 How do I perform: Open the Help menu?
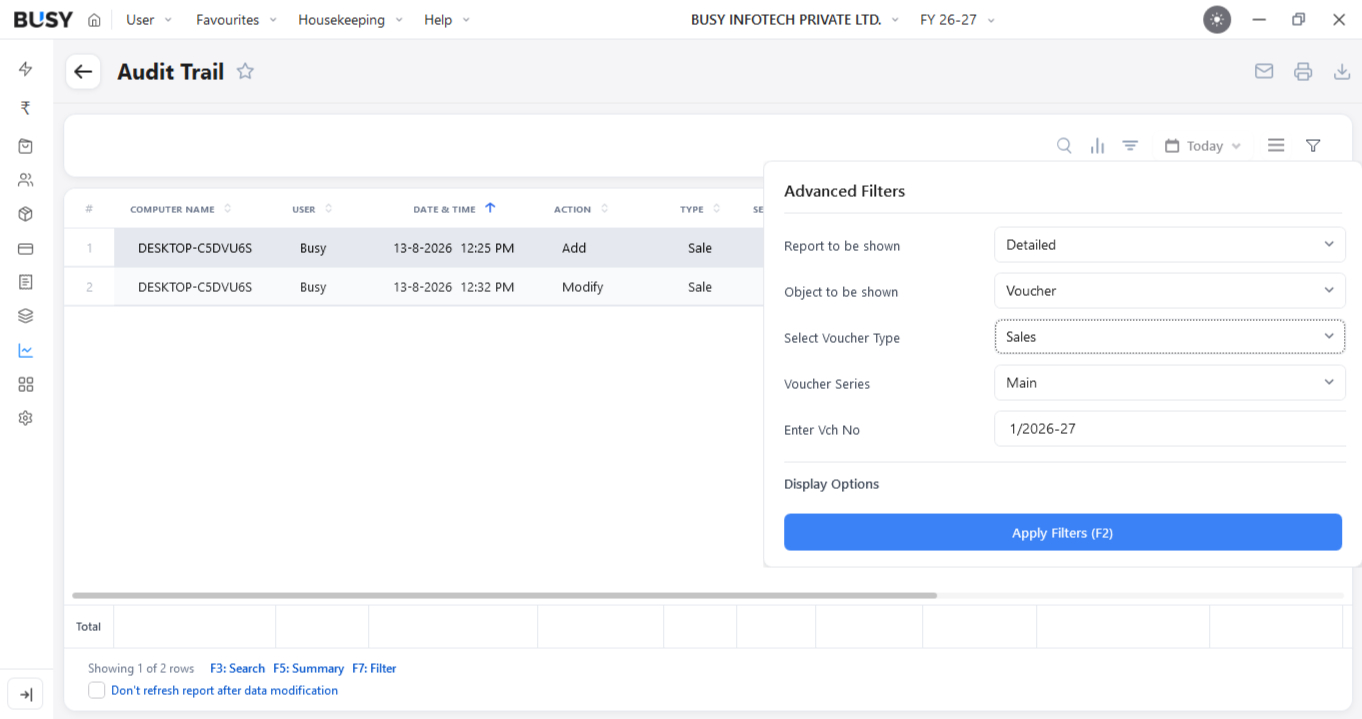point(447,20)
